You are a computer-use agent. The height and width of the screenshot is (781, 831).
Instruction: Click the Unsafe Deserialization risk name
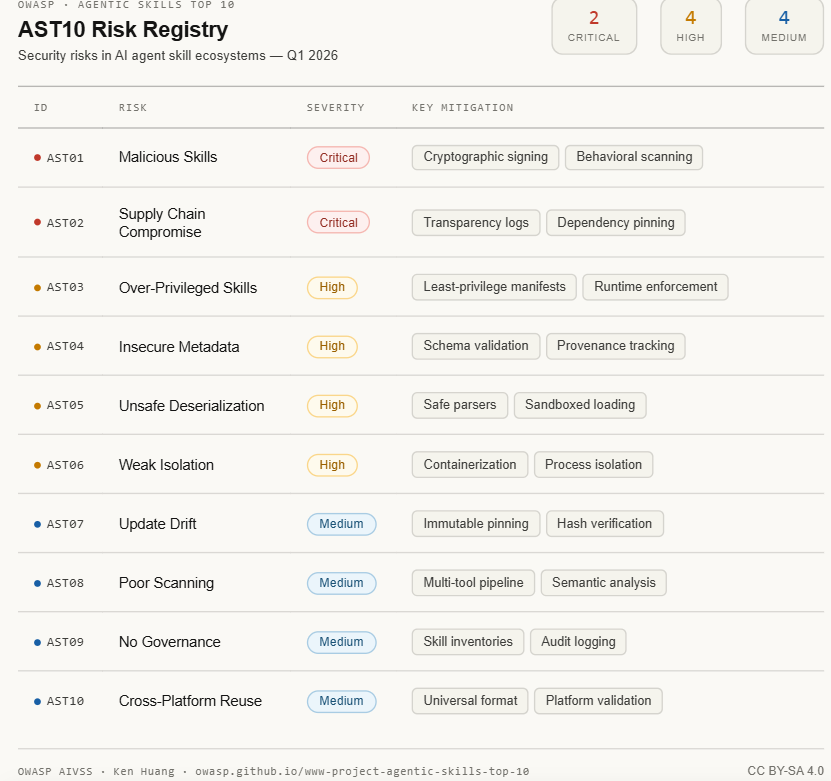[x=191, y=406]
